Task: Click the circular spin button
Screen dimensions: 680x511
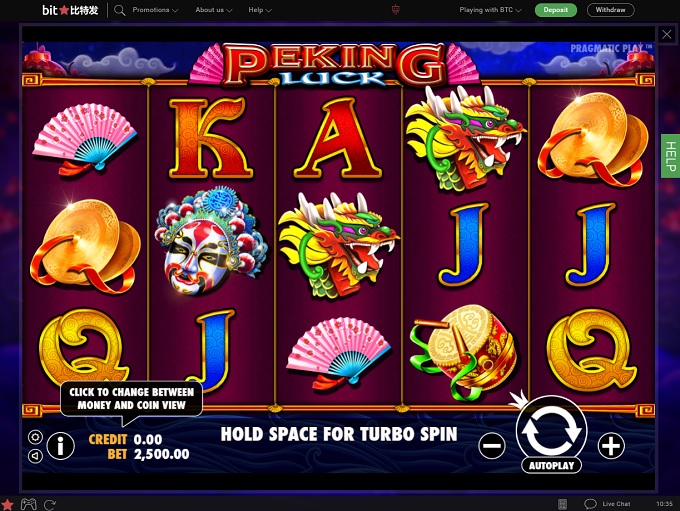Action: (551, 430)
